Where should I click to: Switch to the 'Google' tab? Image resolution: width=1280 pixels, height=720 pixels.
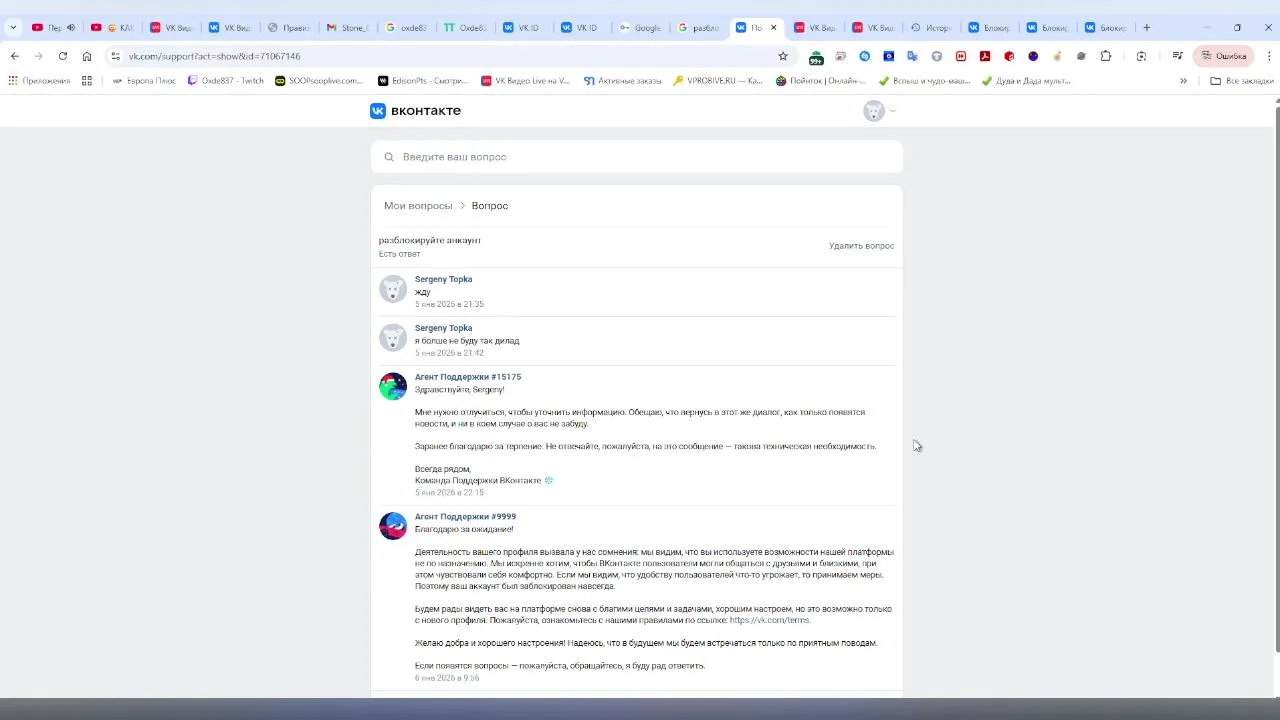pyautogui.click(x=640, y=27)
